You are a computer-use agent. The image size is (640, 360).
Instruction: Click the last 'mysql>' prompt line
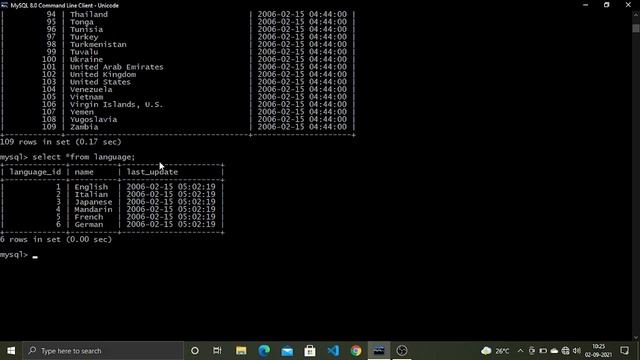pyautogui.click(x=19, y=255)
